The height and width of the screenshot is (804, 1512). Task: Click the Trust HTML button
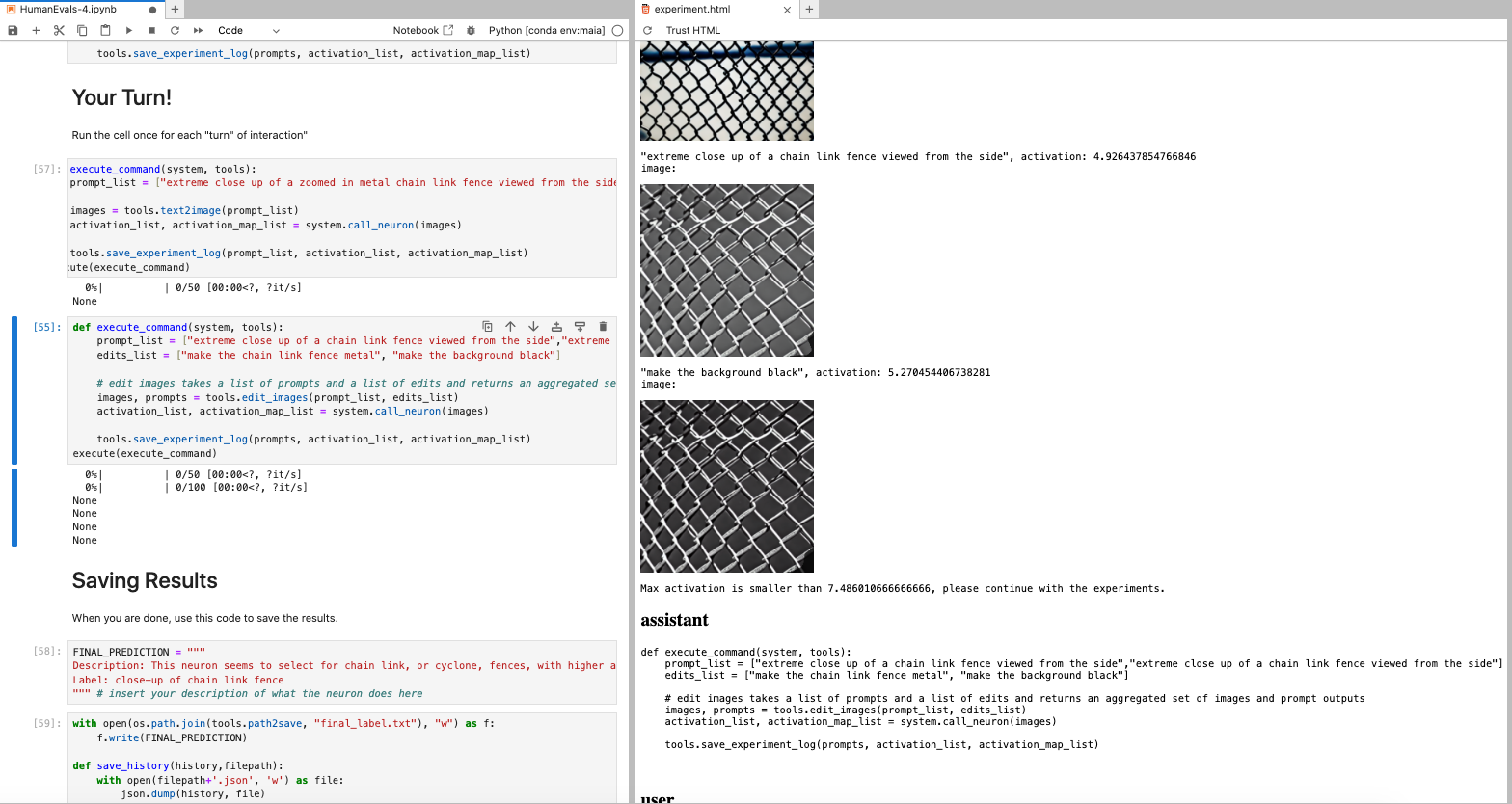point(692,30)
